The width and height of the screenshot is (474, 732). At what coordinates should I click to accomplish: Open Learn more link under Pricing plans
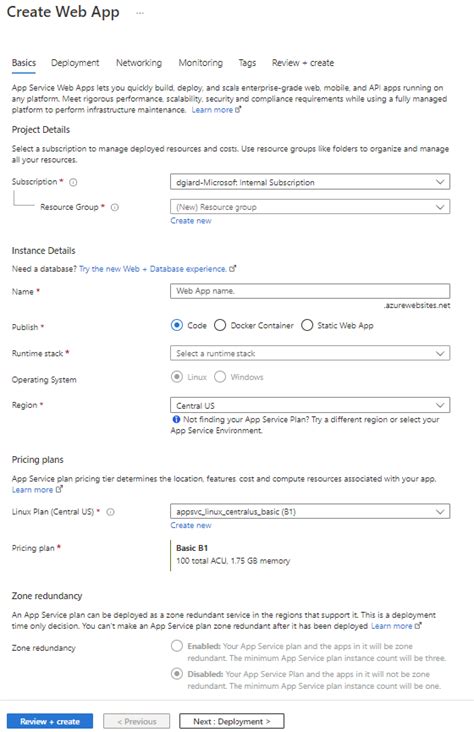(x=37, y=490)
